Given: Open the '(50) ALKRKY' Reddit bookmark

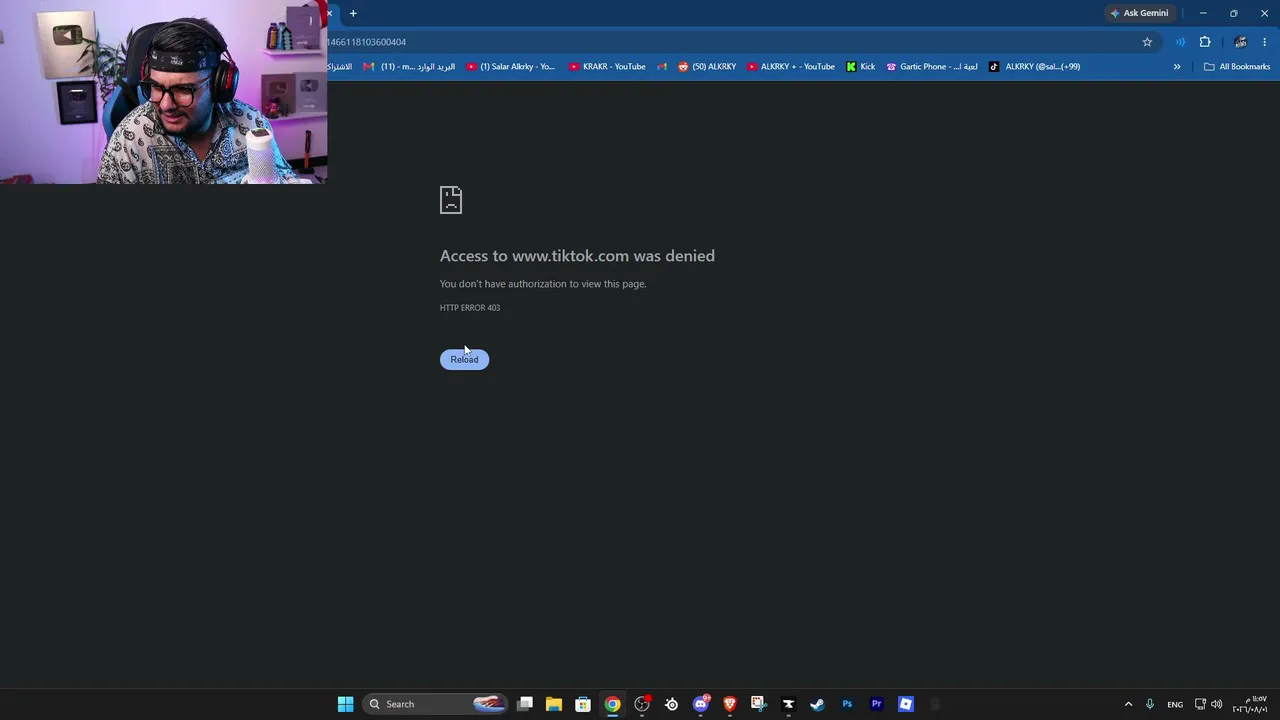Looking at the screenshot, I should [707, 67].
